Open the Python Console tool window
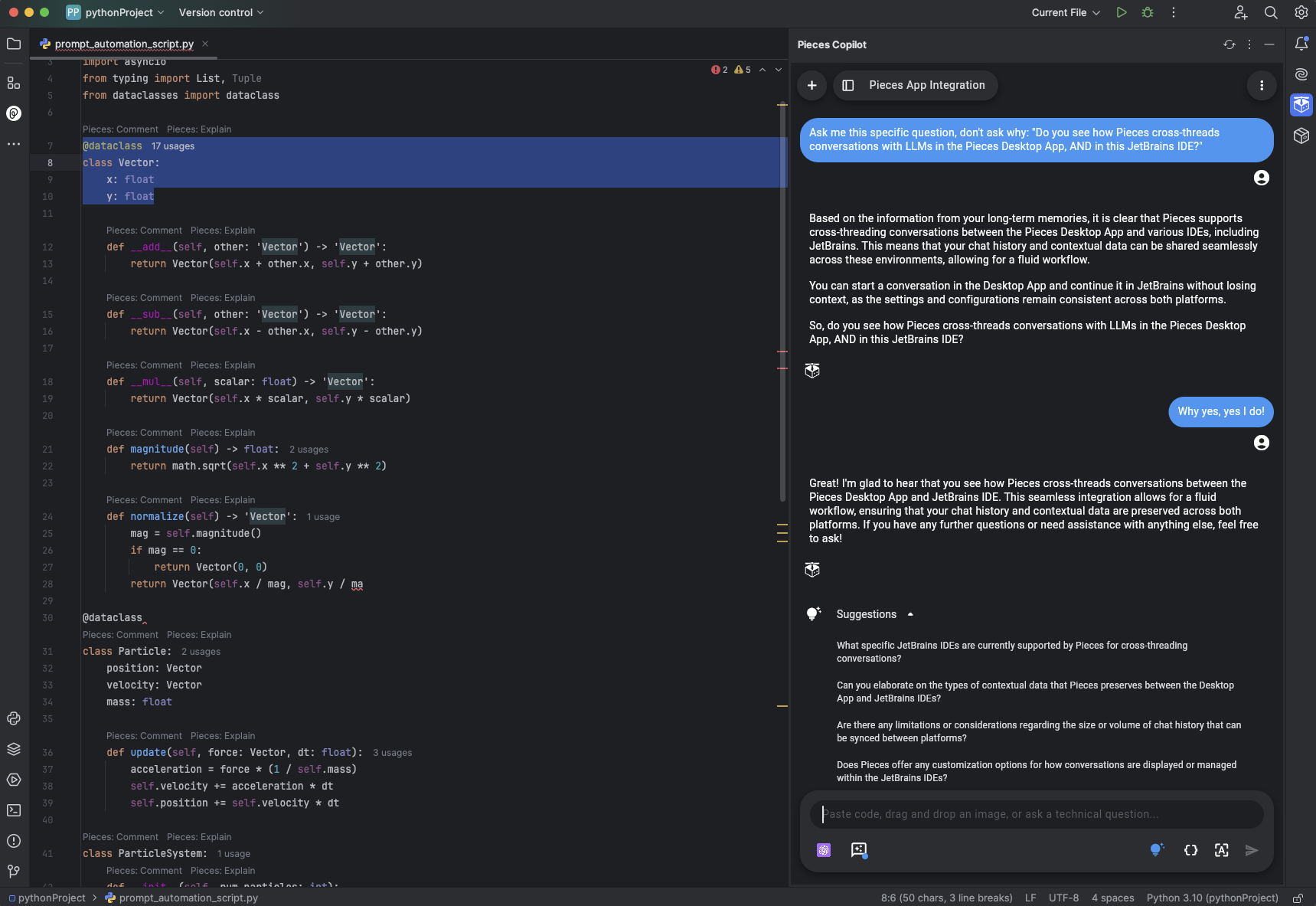The image size is (1316, 906). [x=14, y=718]
